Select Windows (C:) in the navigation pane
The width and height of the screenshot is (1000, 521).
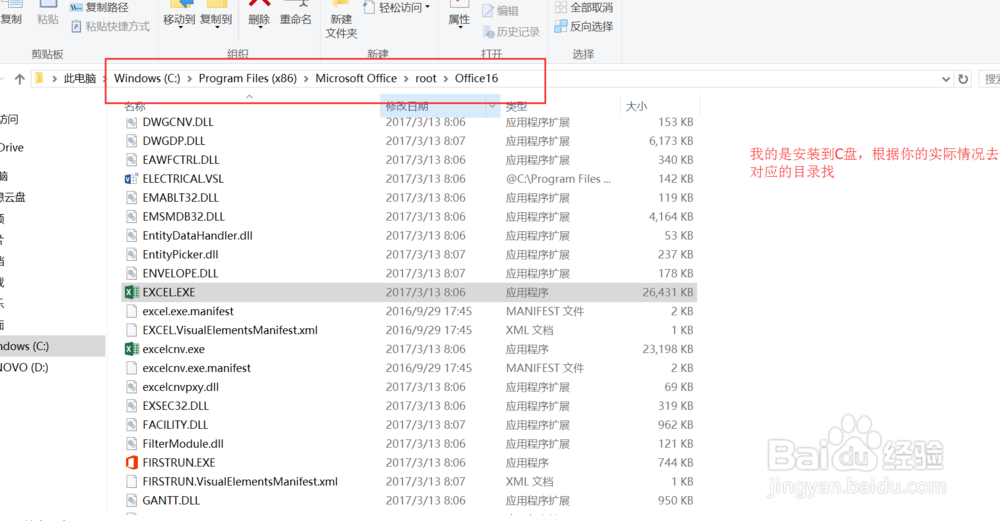tap(52, 346)
